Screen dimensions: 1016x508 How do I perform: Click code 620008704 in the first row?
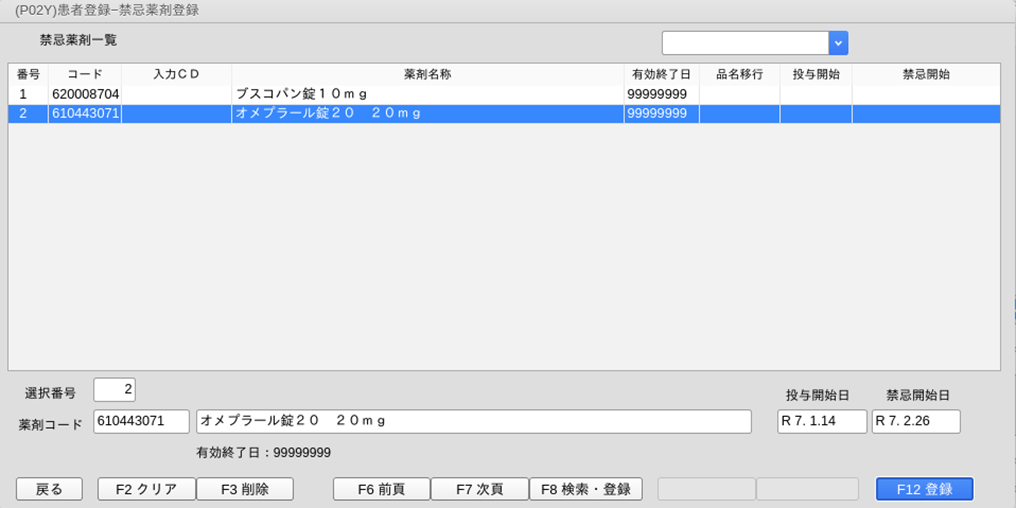84,93
